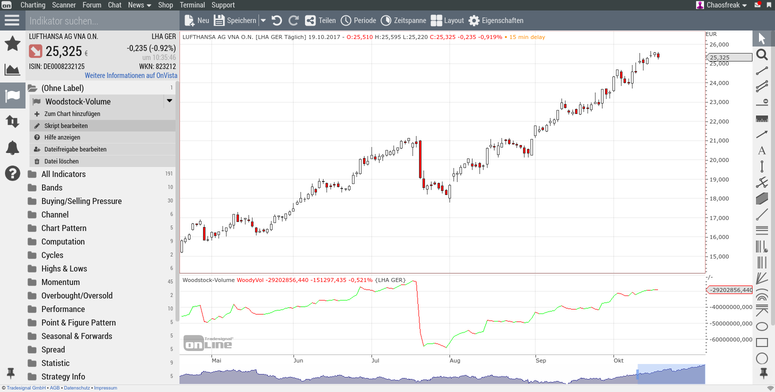775x392 pixels.
Task: Open the Layout button
Action: (x=447, y=20)
